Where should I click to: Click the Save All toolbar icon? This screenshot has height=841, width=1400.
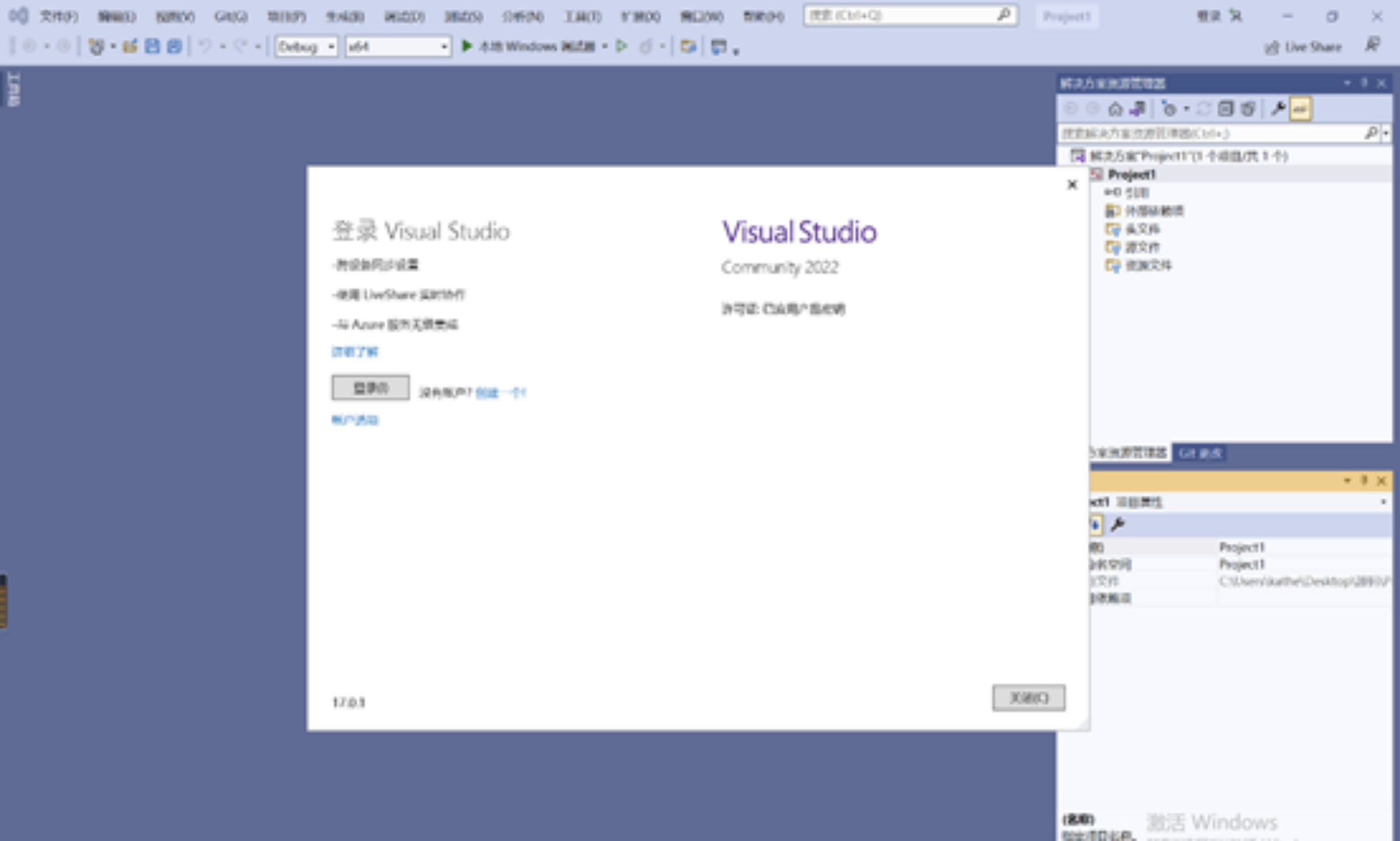[x=174, y=46]
